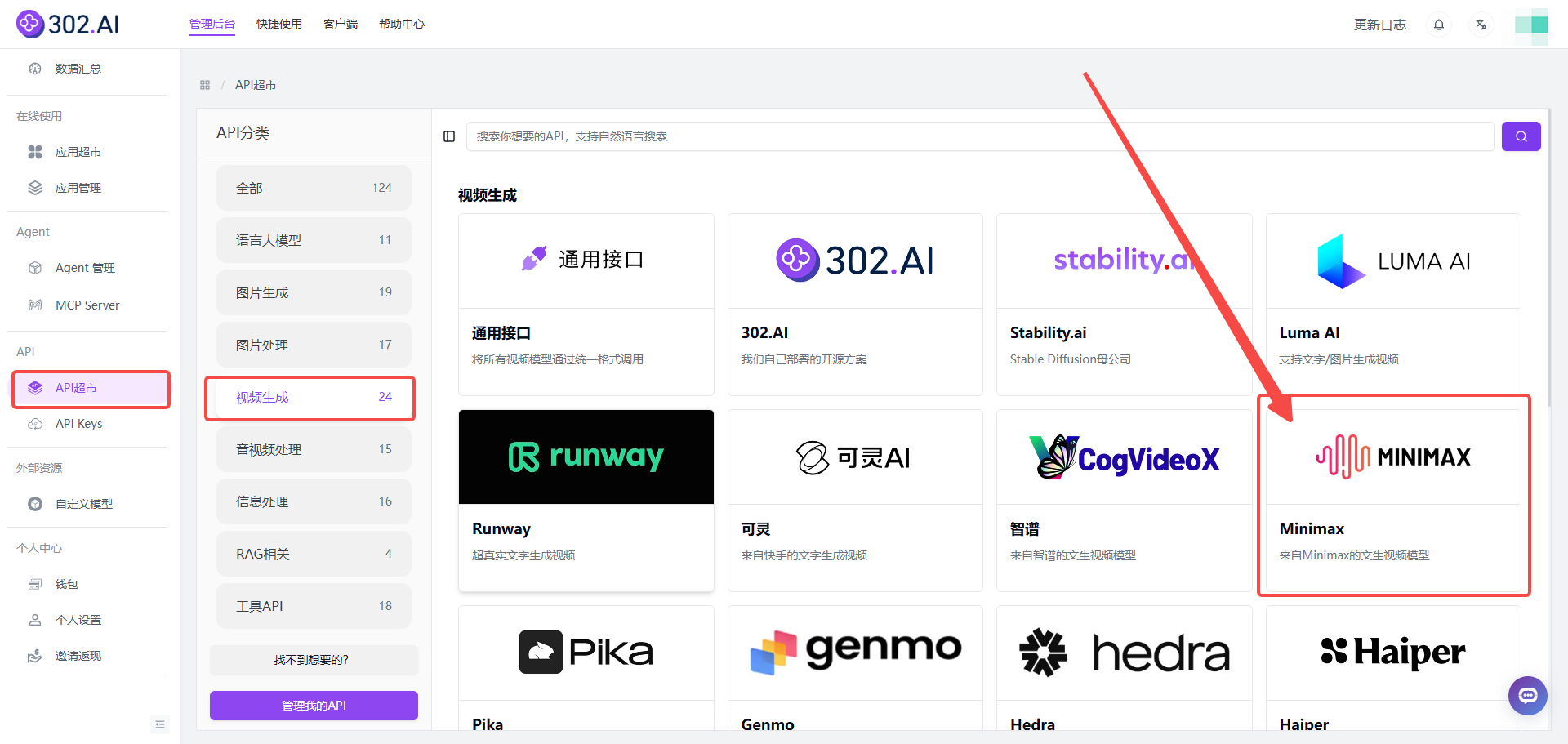Click the 302.AI logo in header
The height and width of the screenshot is (744, 1568).
coord(68,24)
